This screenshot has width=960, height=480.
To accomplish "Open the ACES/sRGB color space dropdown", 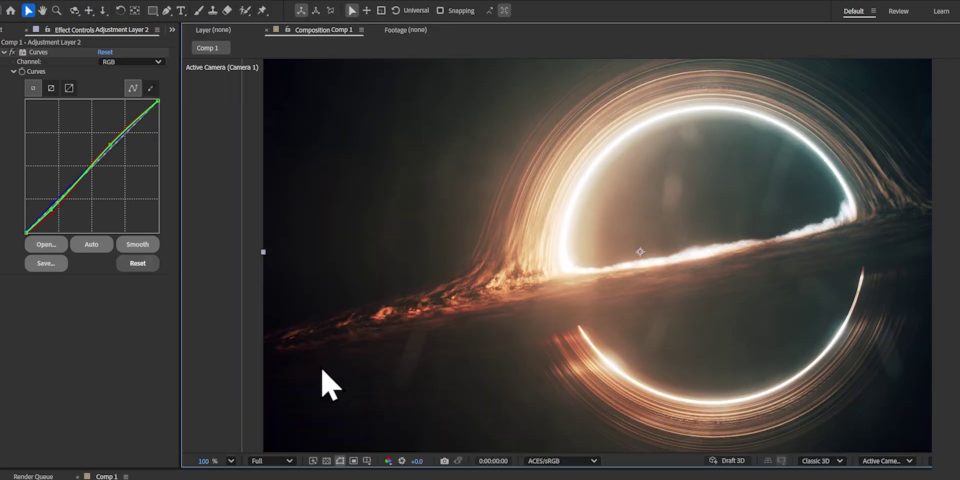I will (x=562, y=461).
